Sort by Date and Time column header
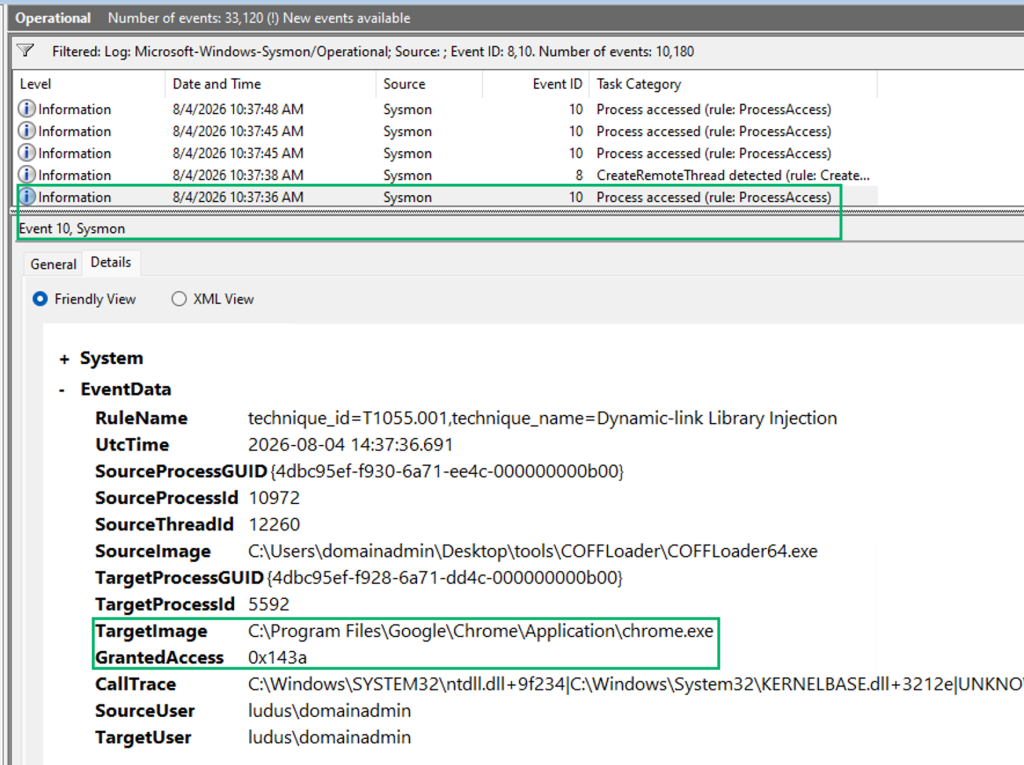 click(x=270, y=84)
